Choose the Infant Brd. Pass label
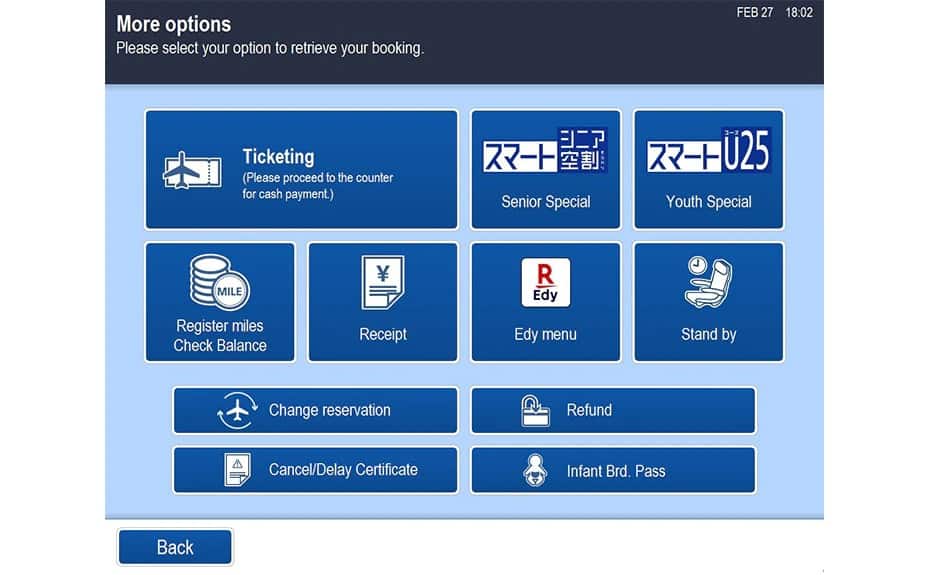 pos(615,471)
